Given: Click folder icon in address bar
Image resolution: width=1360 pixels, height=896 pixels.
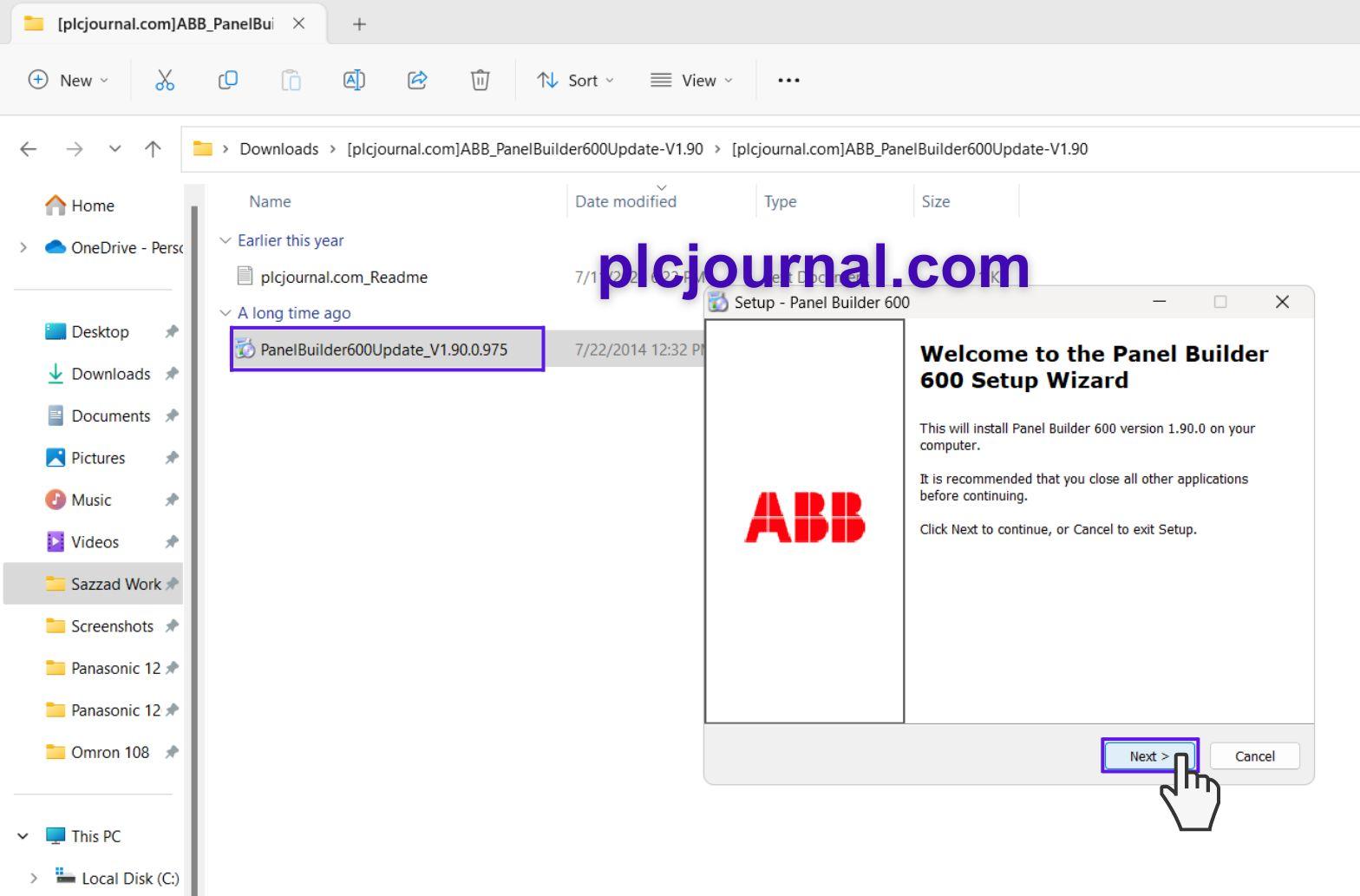Looking at the screenshot, I should (x=203, y=148).
